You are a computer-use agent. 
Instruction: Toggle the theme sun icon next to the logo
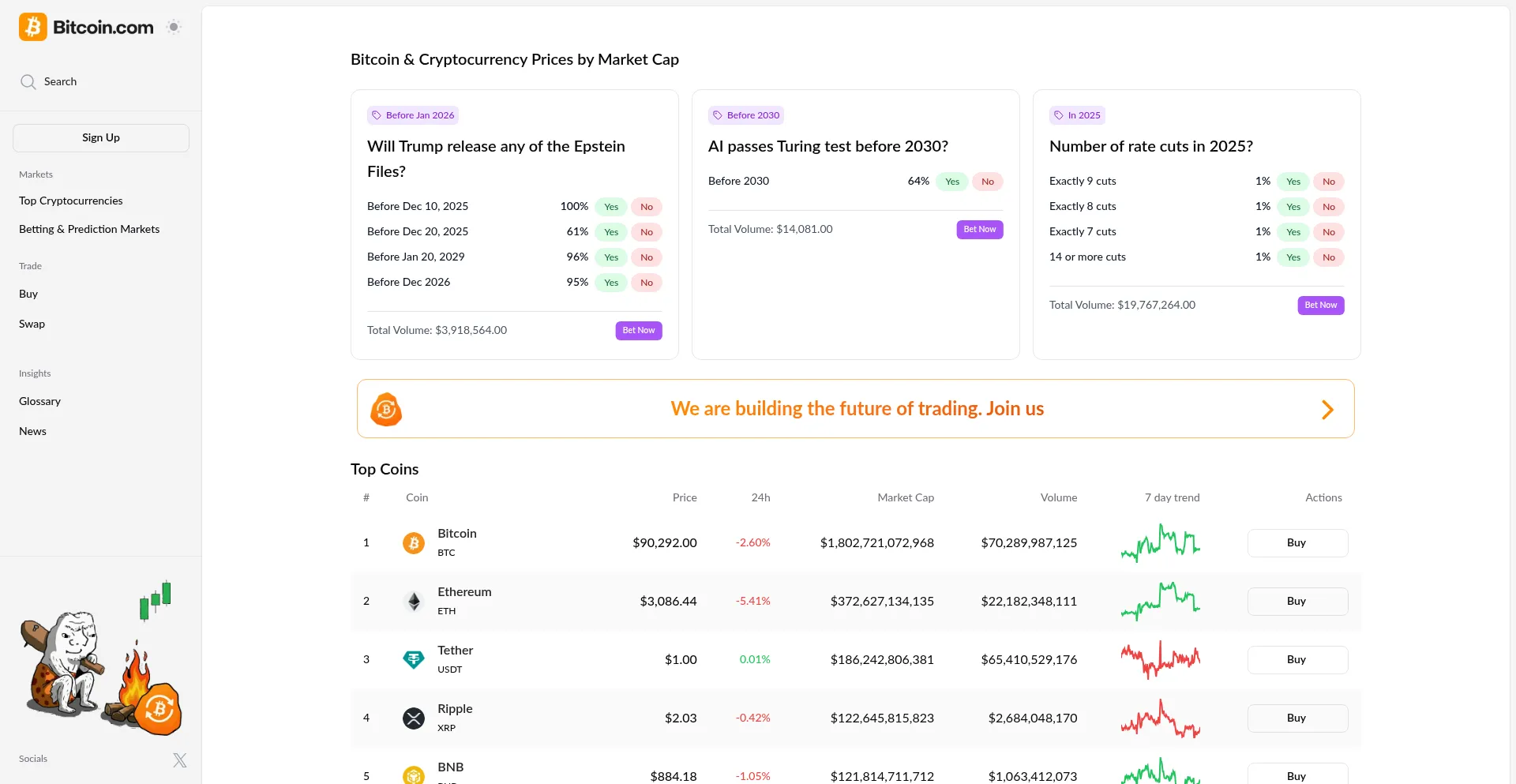tap(174, 26)
